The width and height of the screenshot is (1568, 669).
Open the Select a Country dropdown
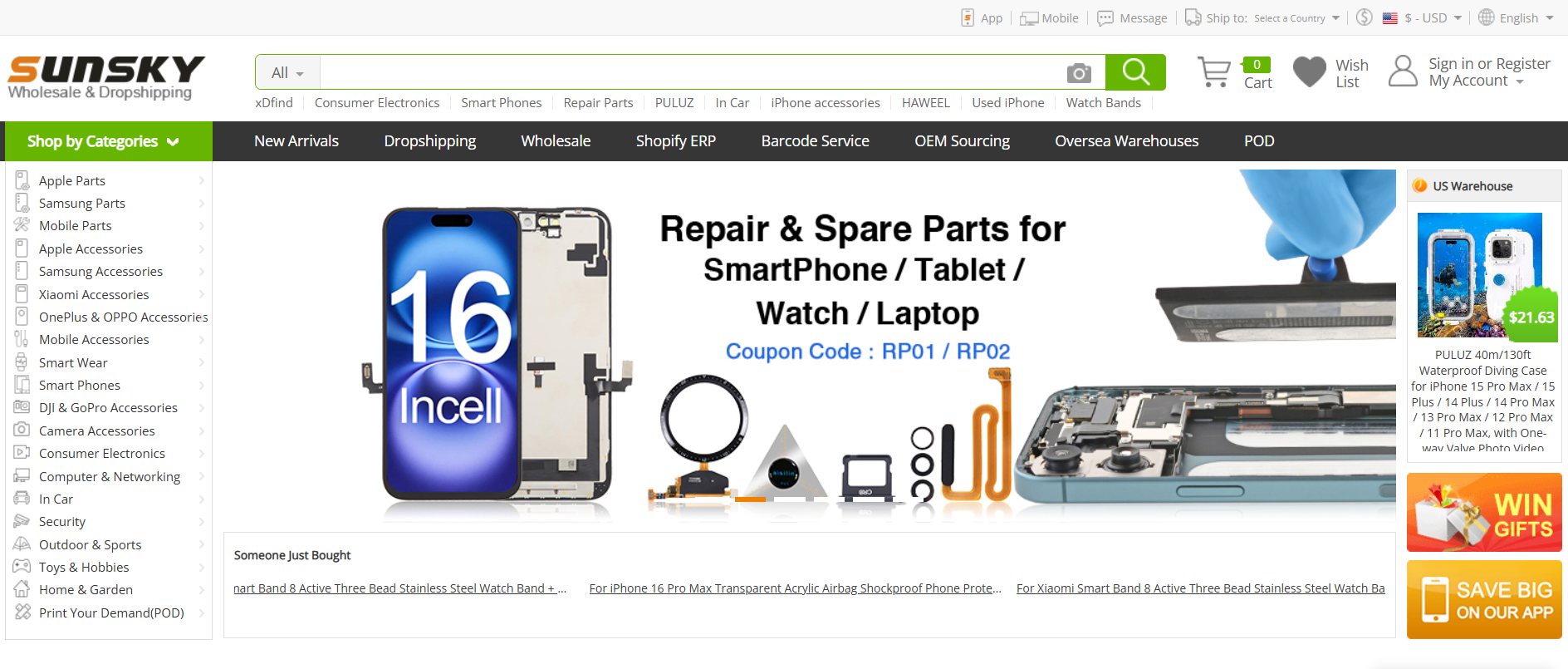pos(1296,18)
